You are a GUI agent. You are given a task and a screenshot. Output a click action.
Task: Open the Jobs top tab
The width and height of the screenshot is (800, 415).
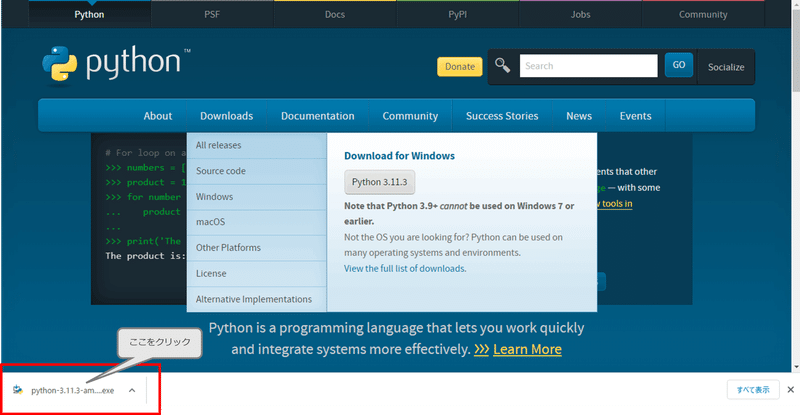point(581,14)
